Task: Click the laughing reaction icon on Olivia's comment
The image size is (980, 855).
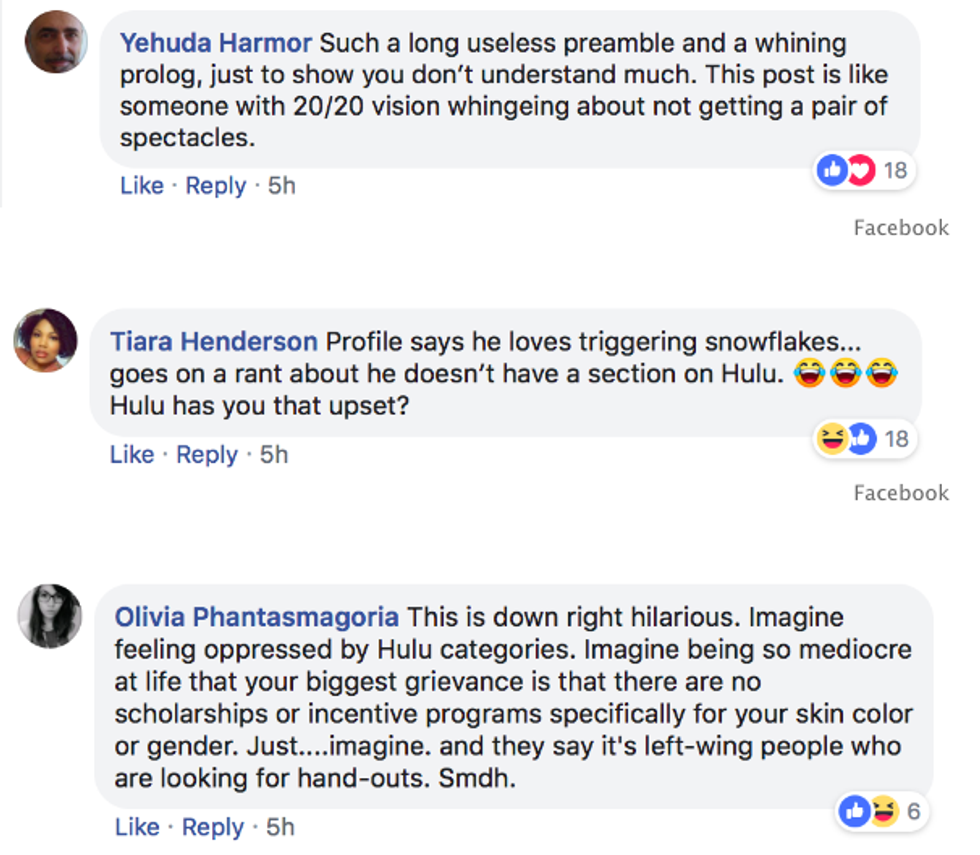Action: (883, 812)
